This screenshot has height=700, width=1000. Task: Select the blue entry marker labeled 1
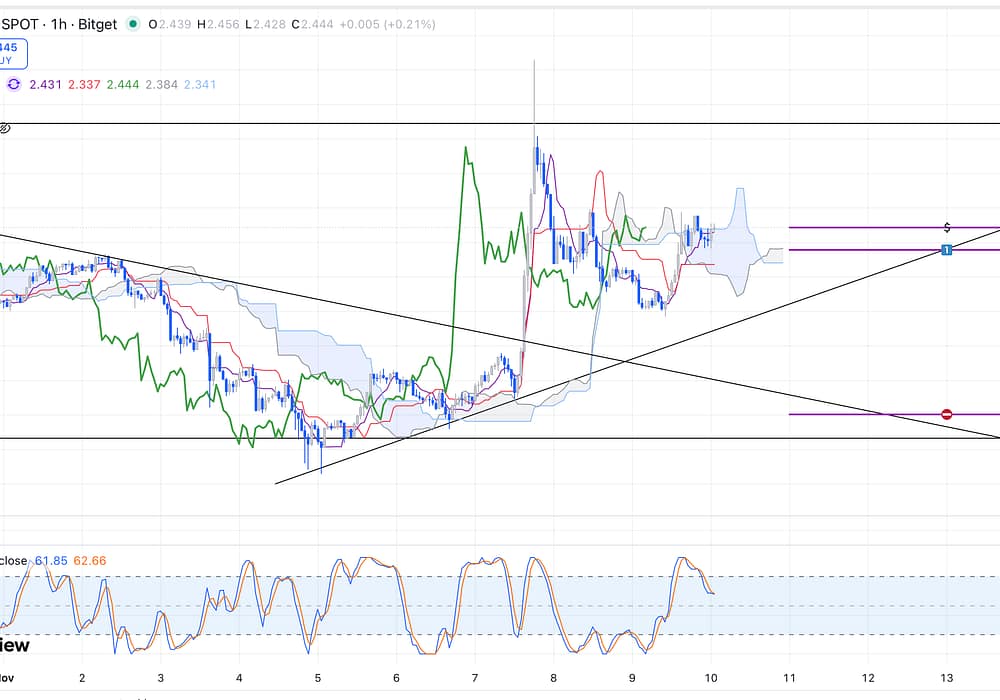click(x=945, y=249)
